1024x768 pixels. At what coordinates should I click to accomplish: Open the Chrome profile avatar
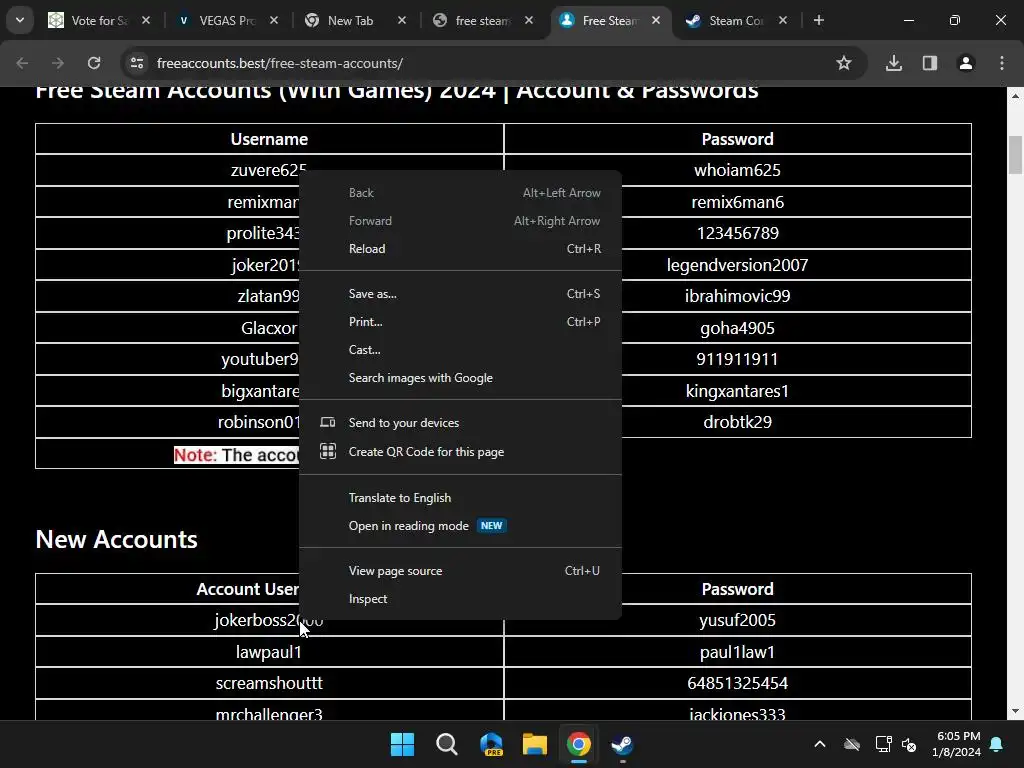tap(965, 63)
